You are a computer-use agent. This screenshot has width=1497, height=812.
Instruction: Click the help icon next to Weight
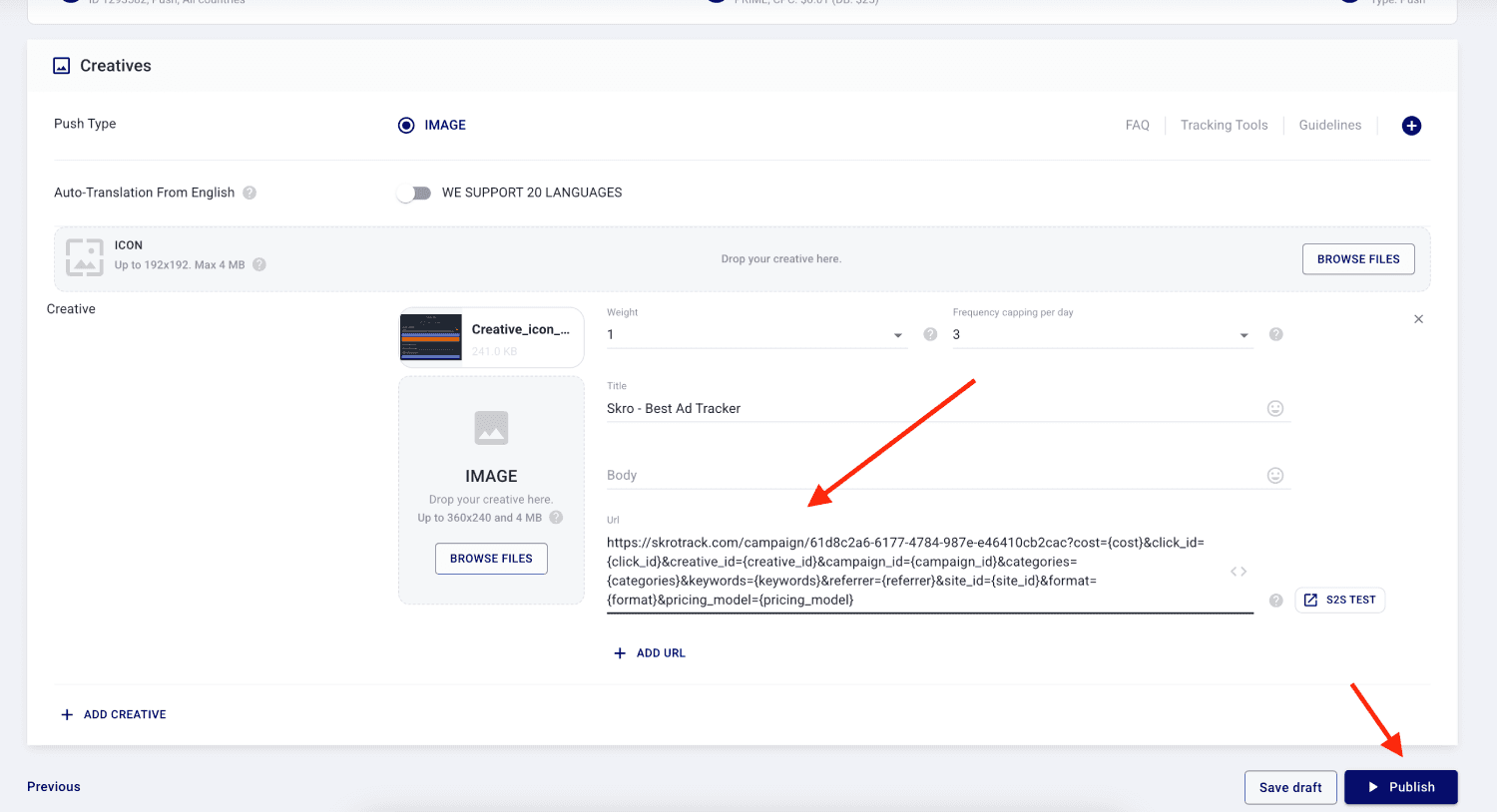930,334
